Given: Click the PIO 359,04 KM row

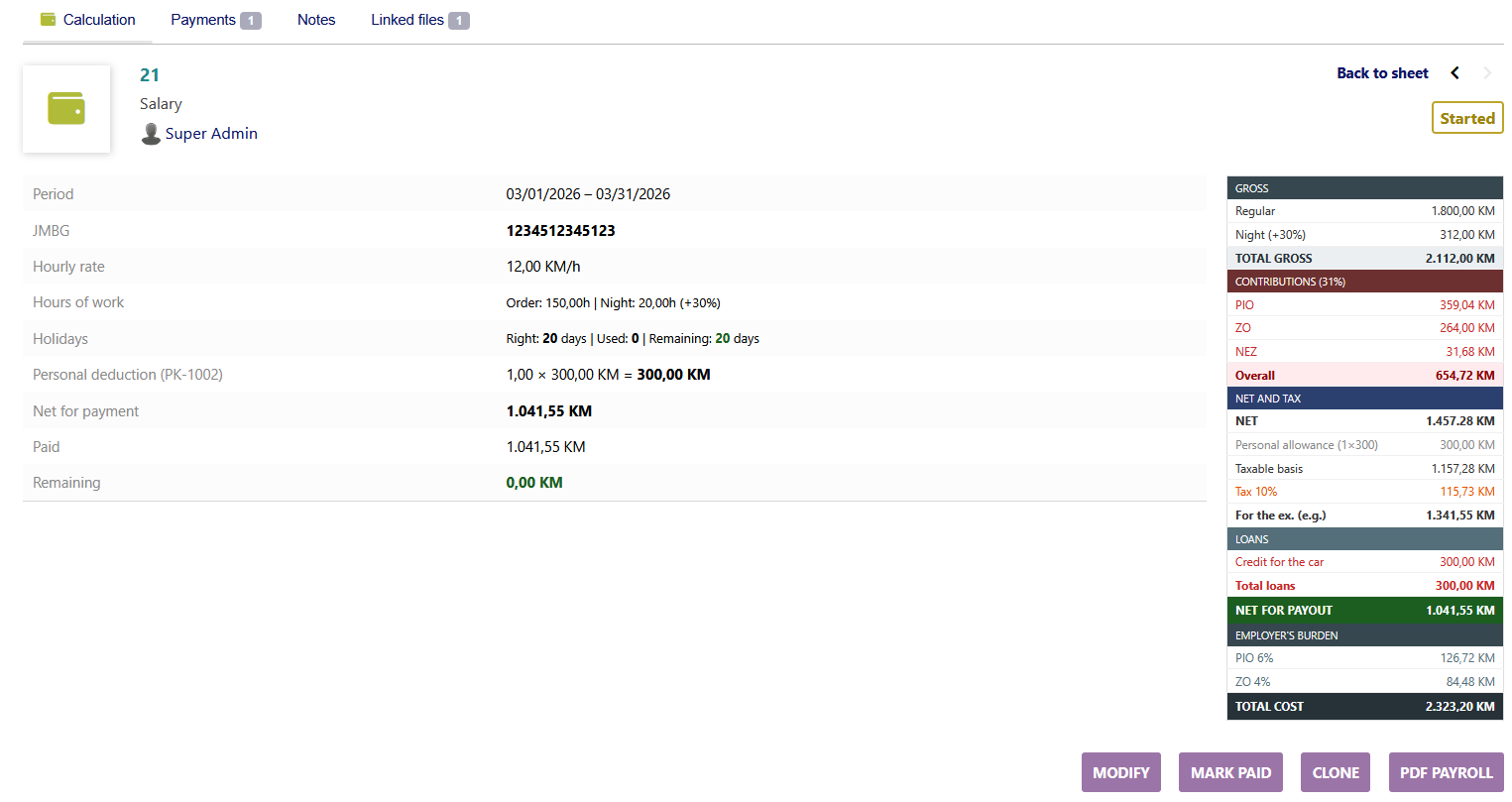Looking at the screenshot, I should (1365, 305).
